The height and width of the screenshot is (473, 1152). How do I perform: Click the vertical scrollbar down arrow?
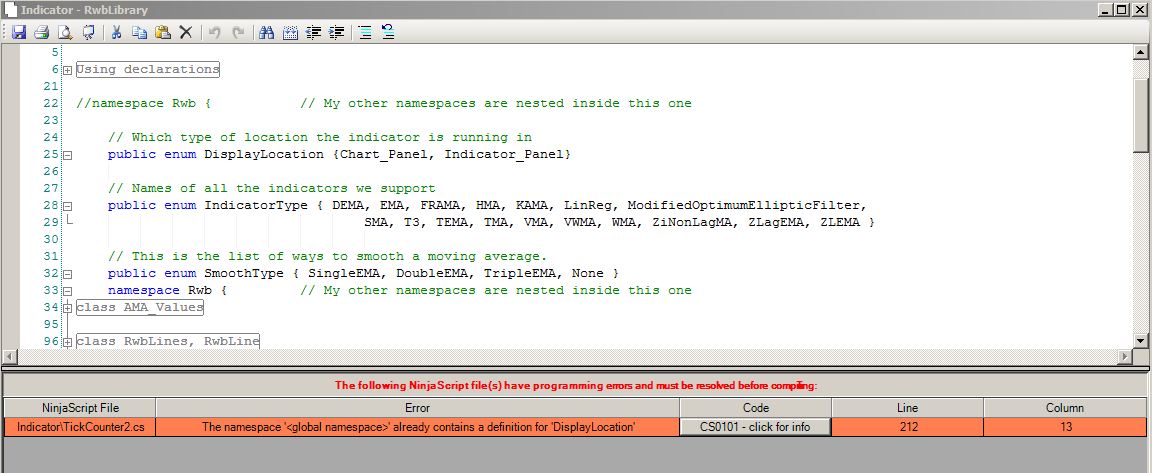click(x=1140, y=341)
